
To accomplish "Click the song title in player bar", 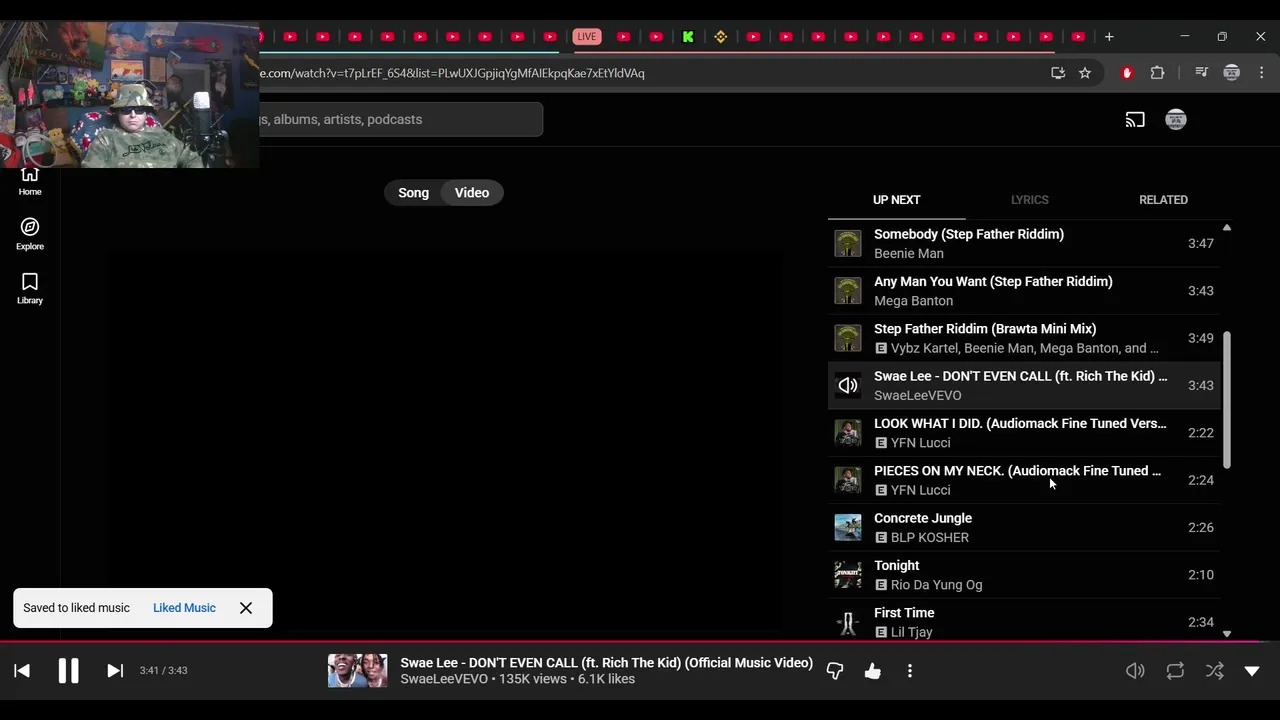I will 606,663.
